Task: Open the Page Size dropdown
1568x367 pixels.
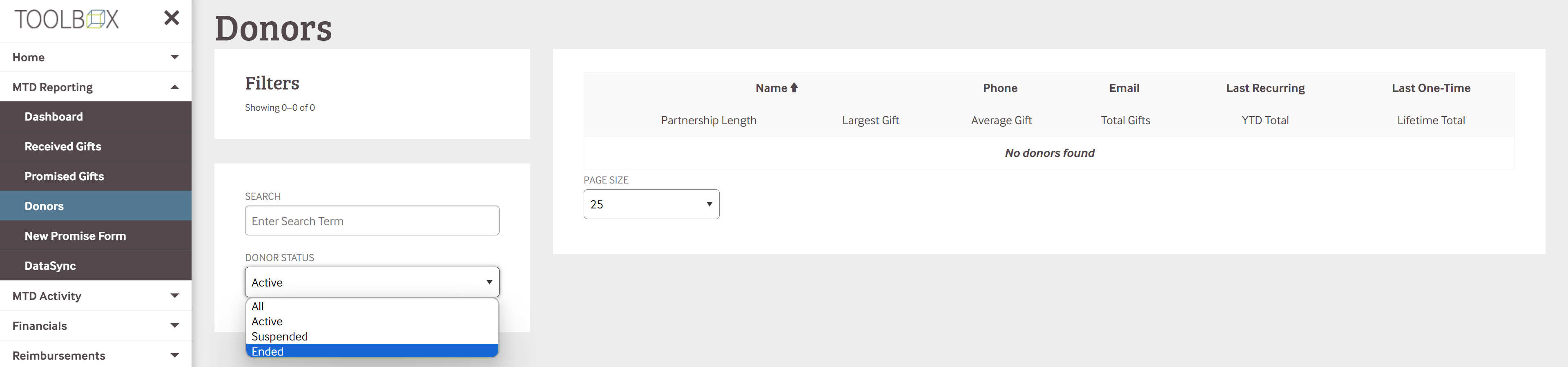Action: point(651,204)
